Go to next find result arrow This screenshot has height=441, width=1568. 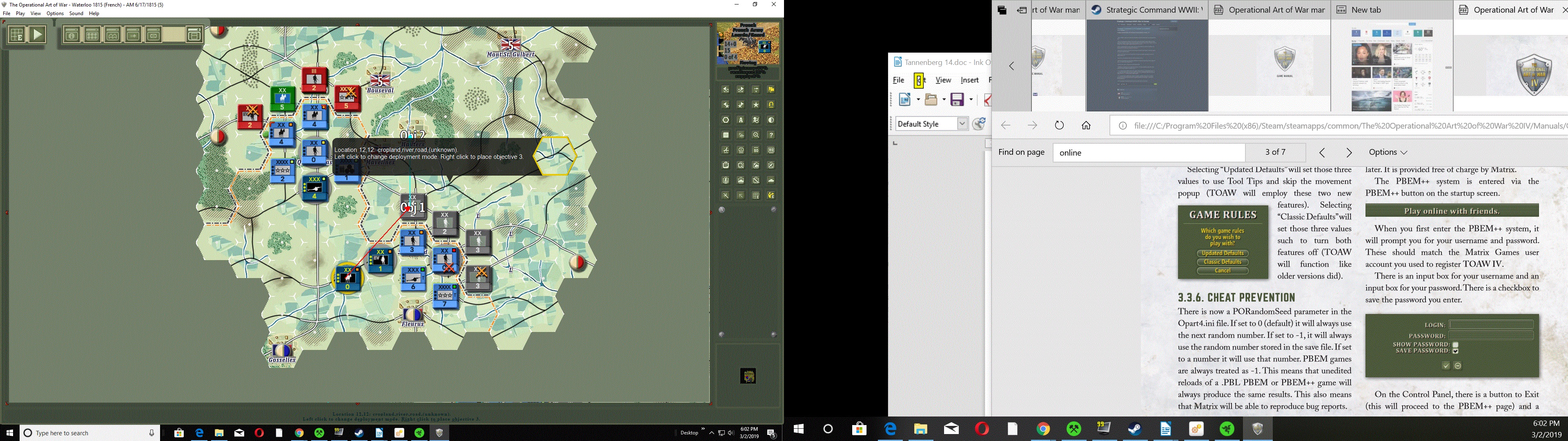pos(1349,152)
